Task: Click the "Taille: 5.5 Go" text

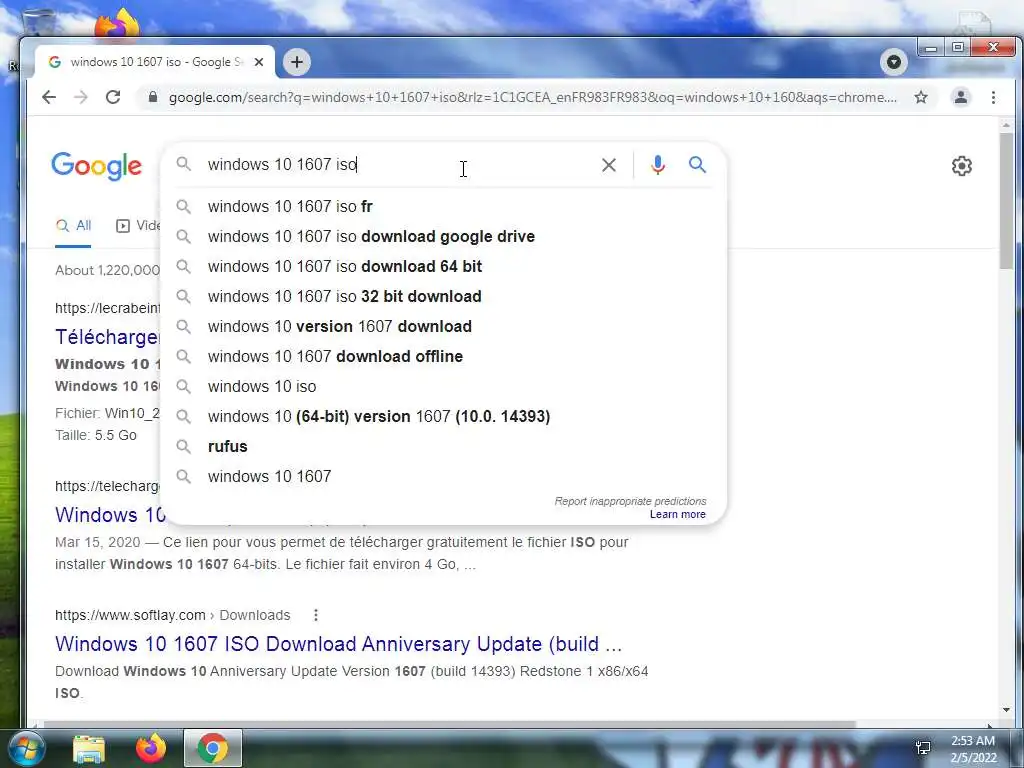Action: 96,436
